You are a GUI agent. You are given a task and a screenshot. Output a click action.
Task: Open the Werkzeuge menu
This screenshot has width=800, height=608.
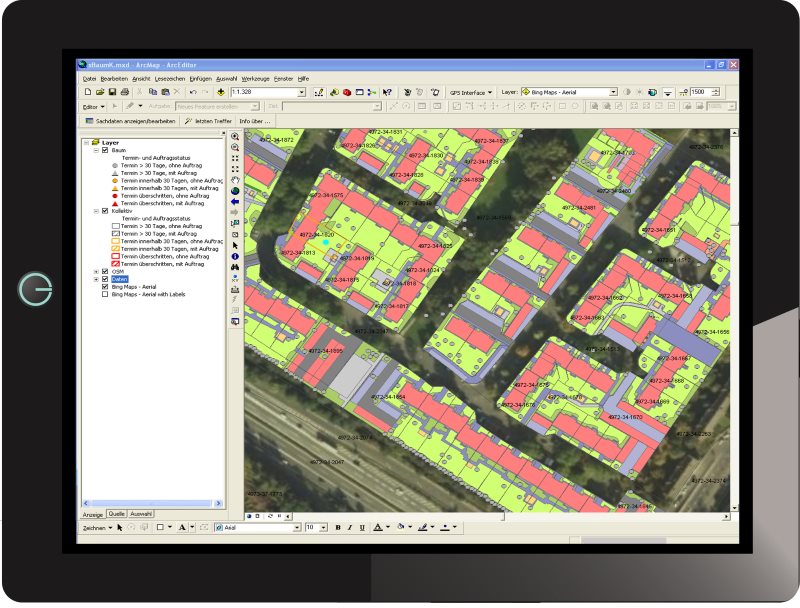click(255, 78)
